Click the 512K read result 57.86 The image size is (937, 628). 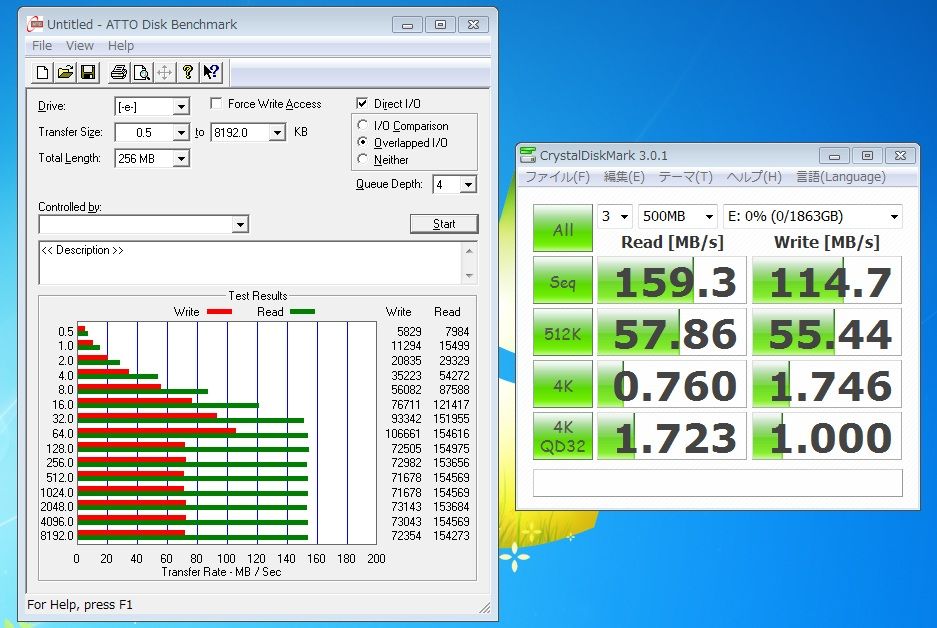[x=672, y=333]
